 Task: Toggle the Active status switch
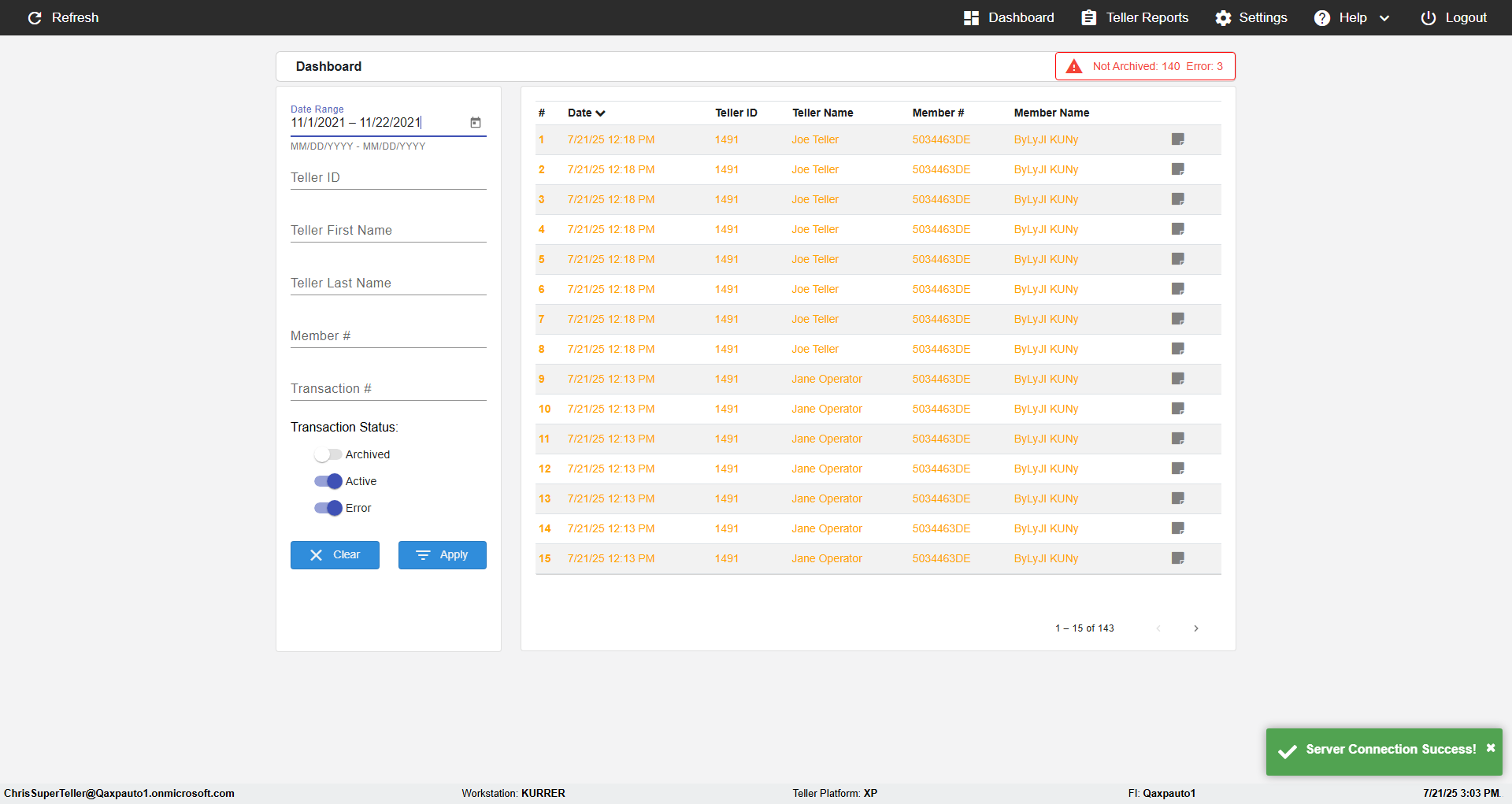click(x=328, y=481)
